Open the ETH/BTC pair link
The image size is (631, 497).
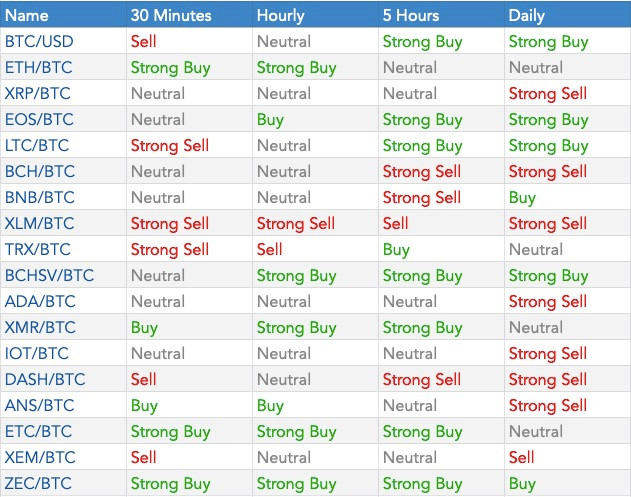click(x=39, y=68)
